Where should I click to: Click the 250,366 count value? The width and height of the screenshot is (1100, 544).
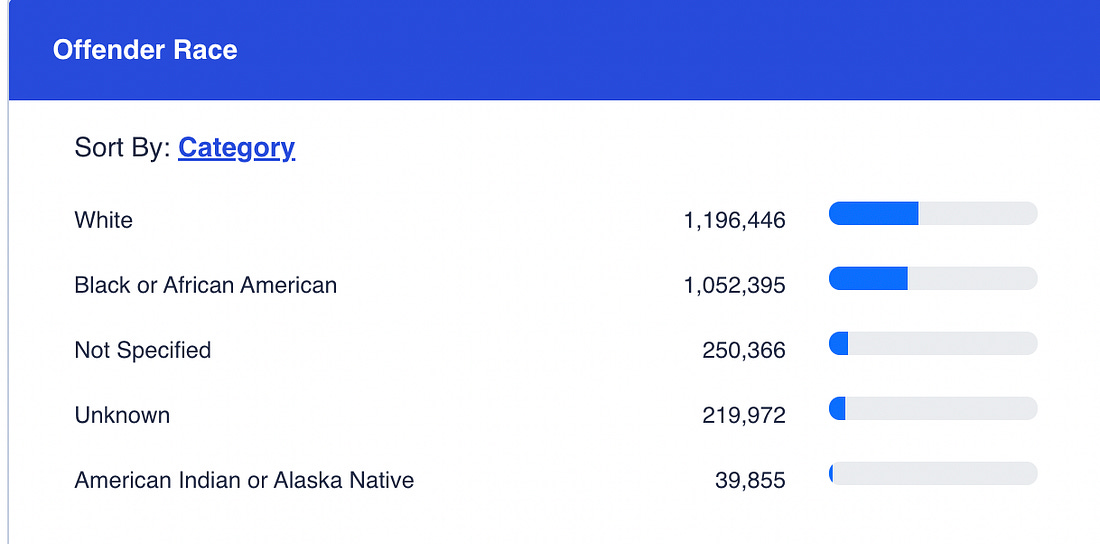743,351
